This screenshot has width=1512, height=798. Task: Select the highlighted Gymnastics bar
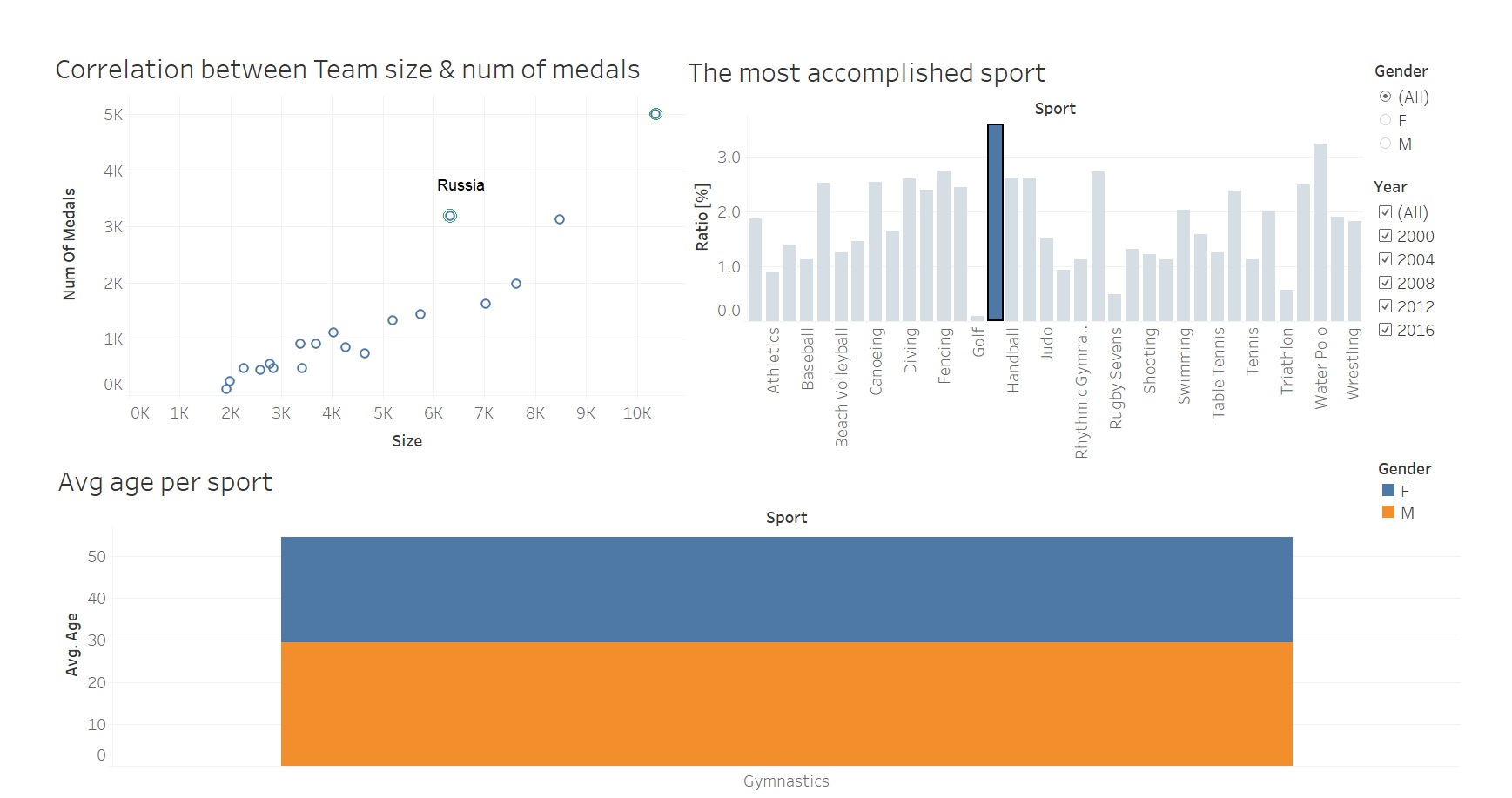[994, 222]
